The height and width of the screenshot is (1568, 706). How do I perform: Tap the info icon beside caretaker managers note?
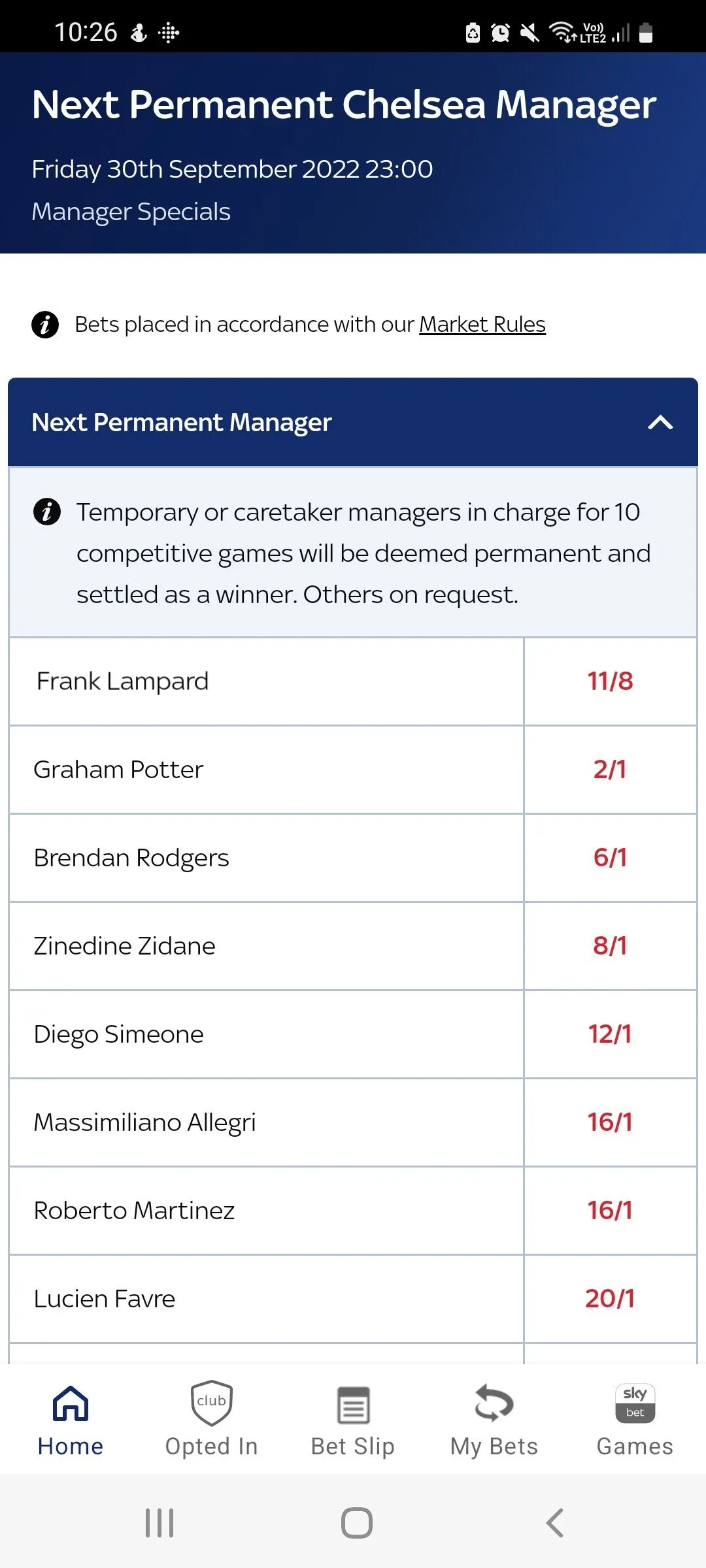47,512
